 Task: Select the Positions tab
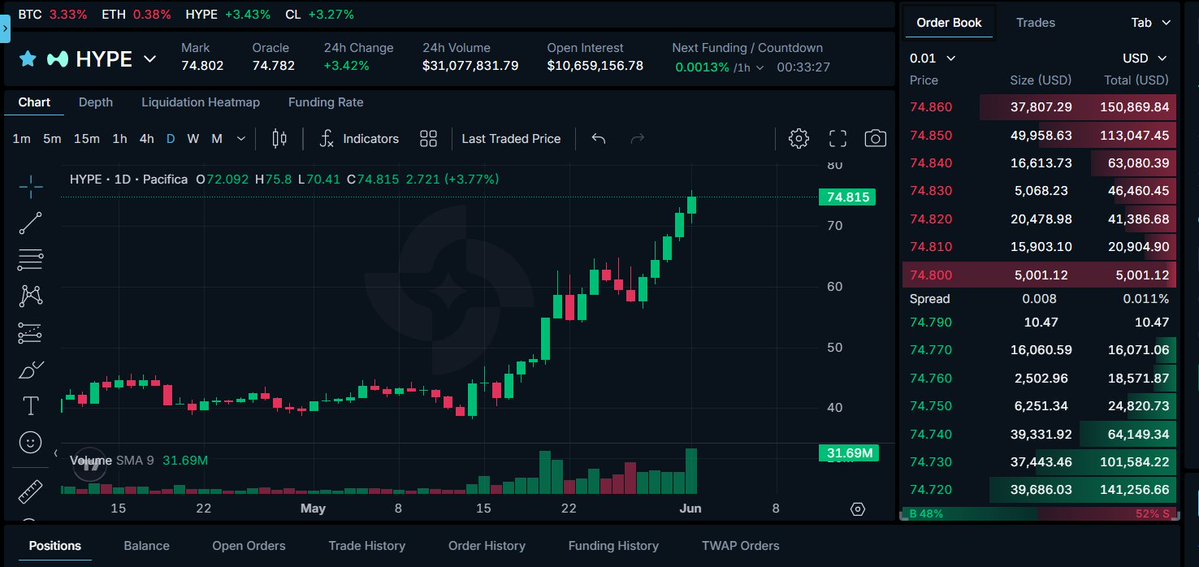click(x=55, y=546)
